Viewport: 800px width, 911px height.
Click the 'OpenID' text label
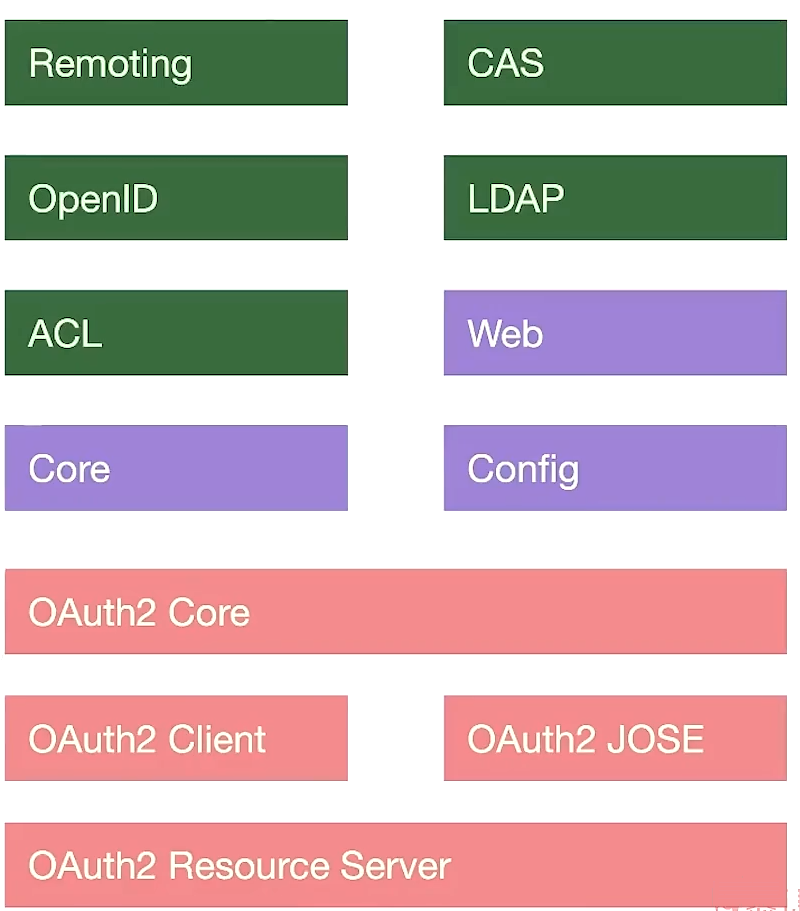(x=93, y=199)
